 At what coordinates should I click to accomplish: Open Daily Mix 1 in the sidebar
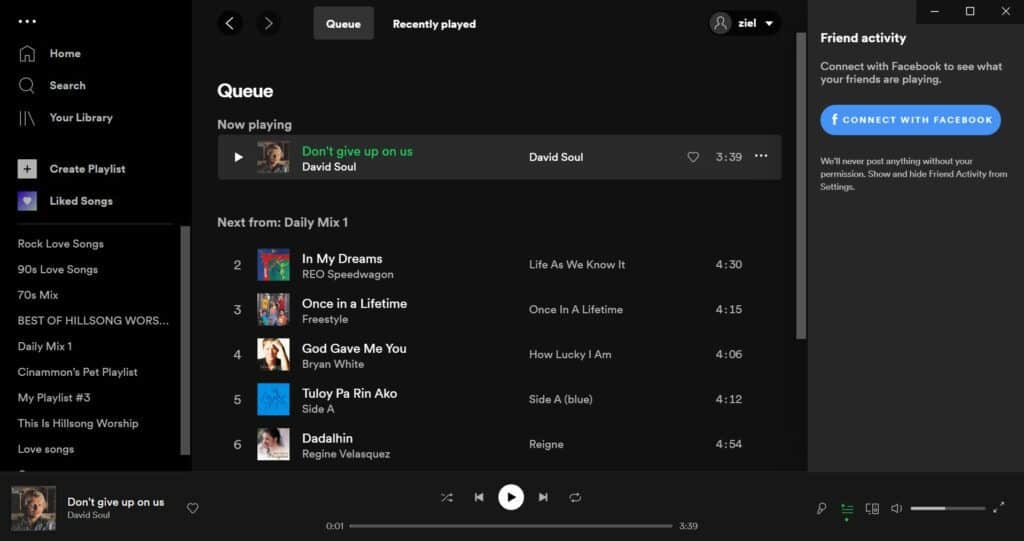(x=44, y=346)
